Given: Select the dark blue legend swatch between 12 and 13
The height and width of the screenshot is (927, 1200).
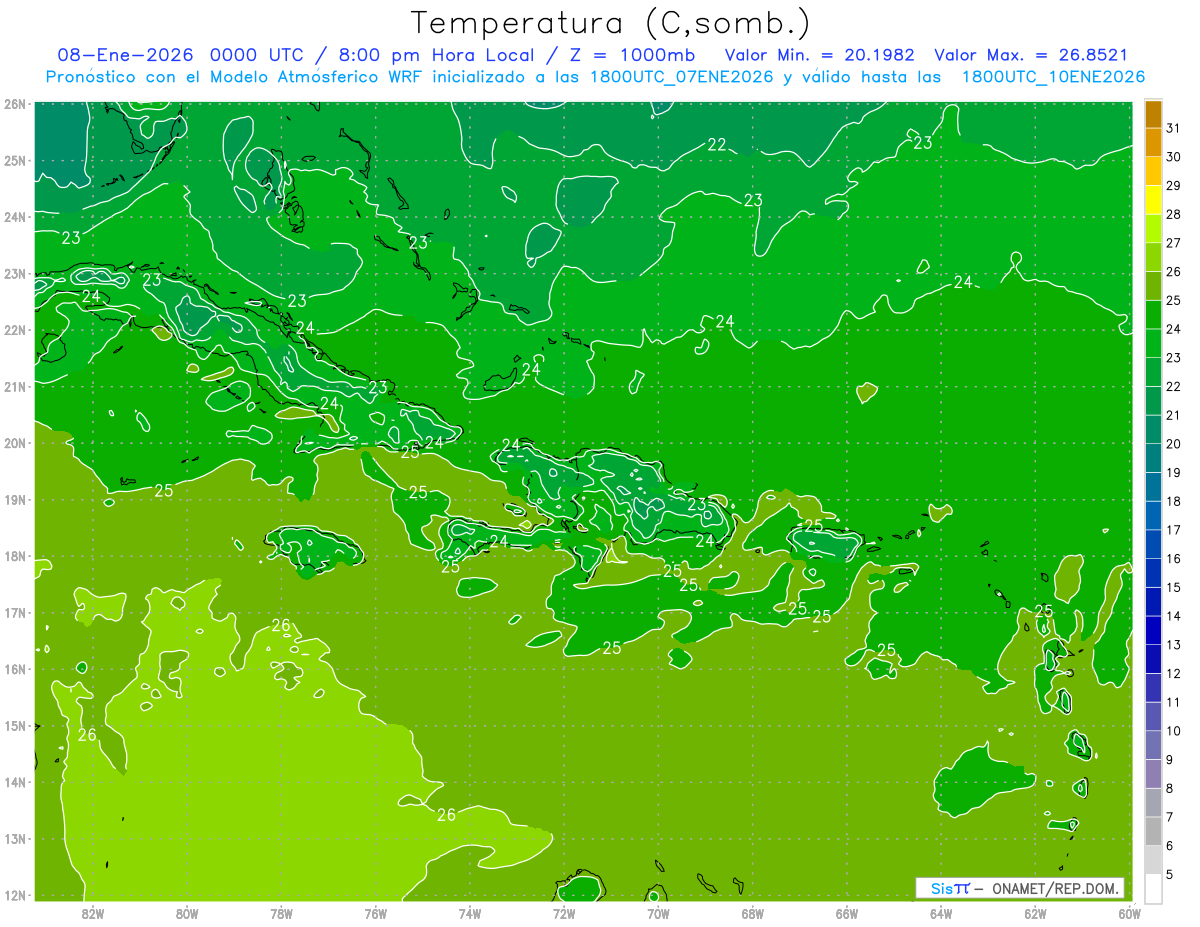Looking at the screenshot, I should (1153, 658).
